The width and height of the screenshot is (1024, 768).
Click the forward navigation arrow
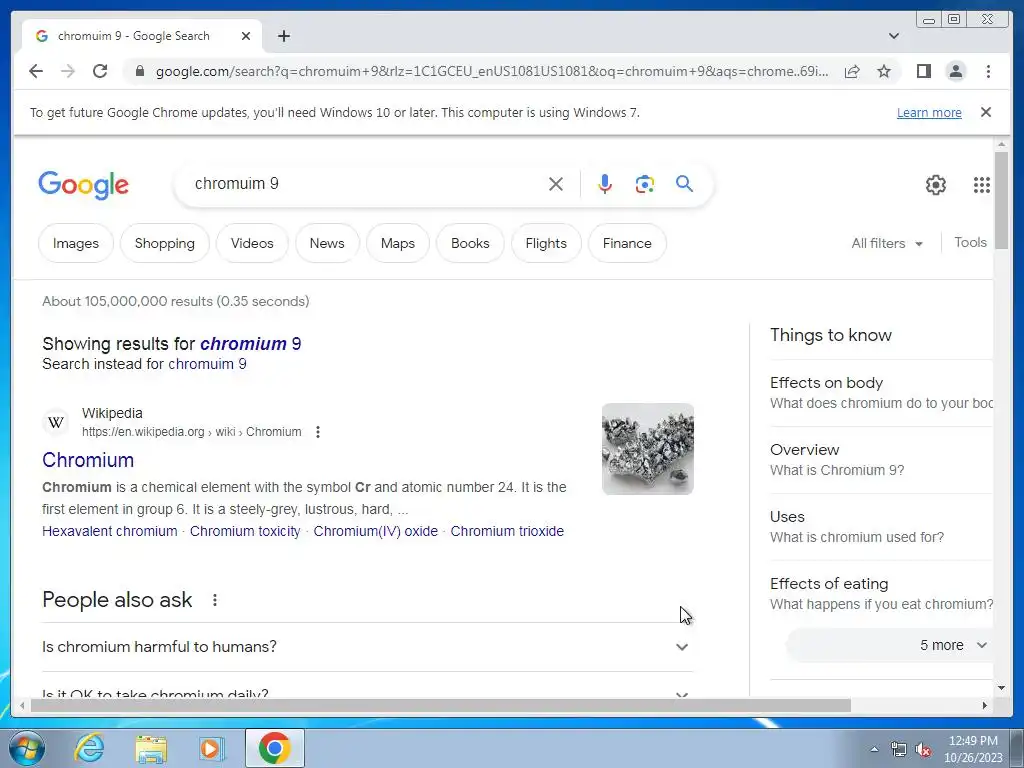(68, 71)
